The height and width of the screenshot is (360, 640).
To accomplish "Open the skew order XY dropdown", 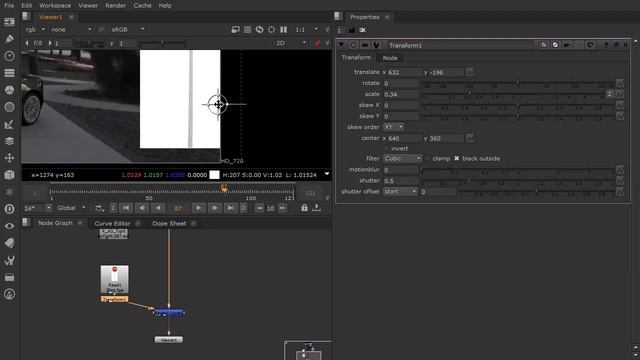I will coord(393,127).
